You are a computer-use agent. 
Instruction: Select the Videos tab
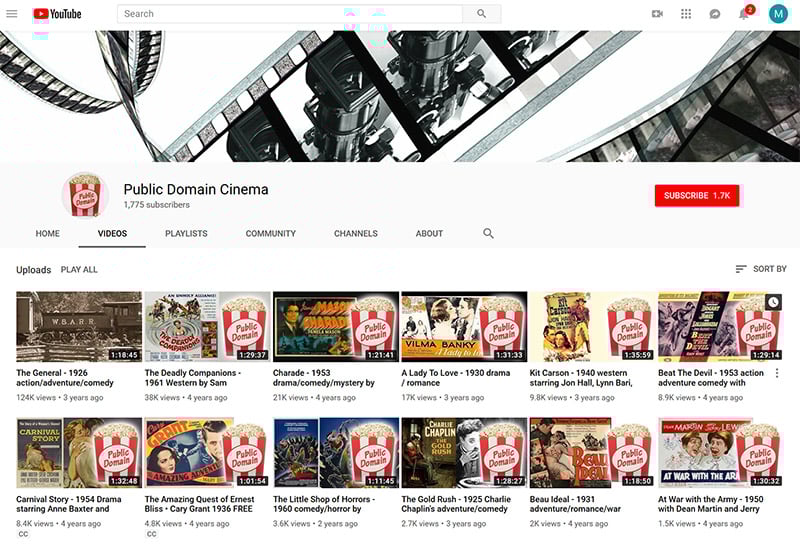(x=112, y=233)
